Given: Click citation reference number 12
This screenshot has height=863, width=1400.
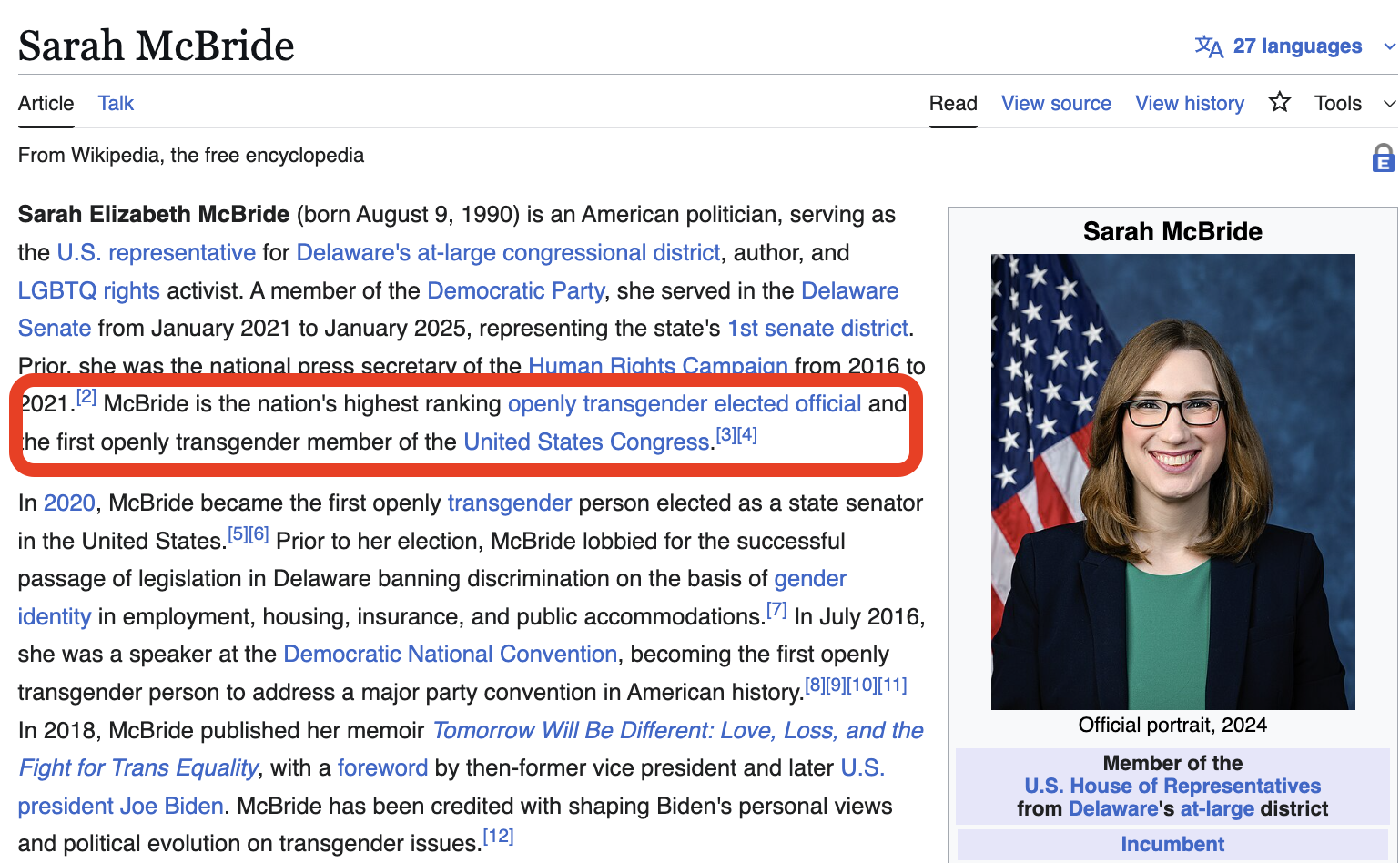Looking at the screenshot, I should click(x=498, y=836).
